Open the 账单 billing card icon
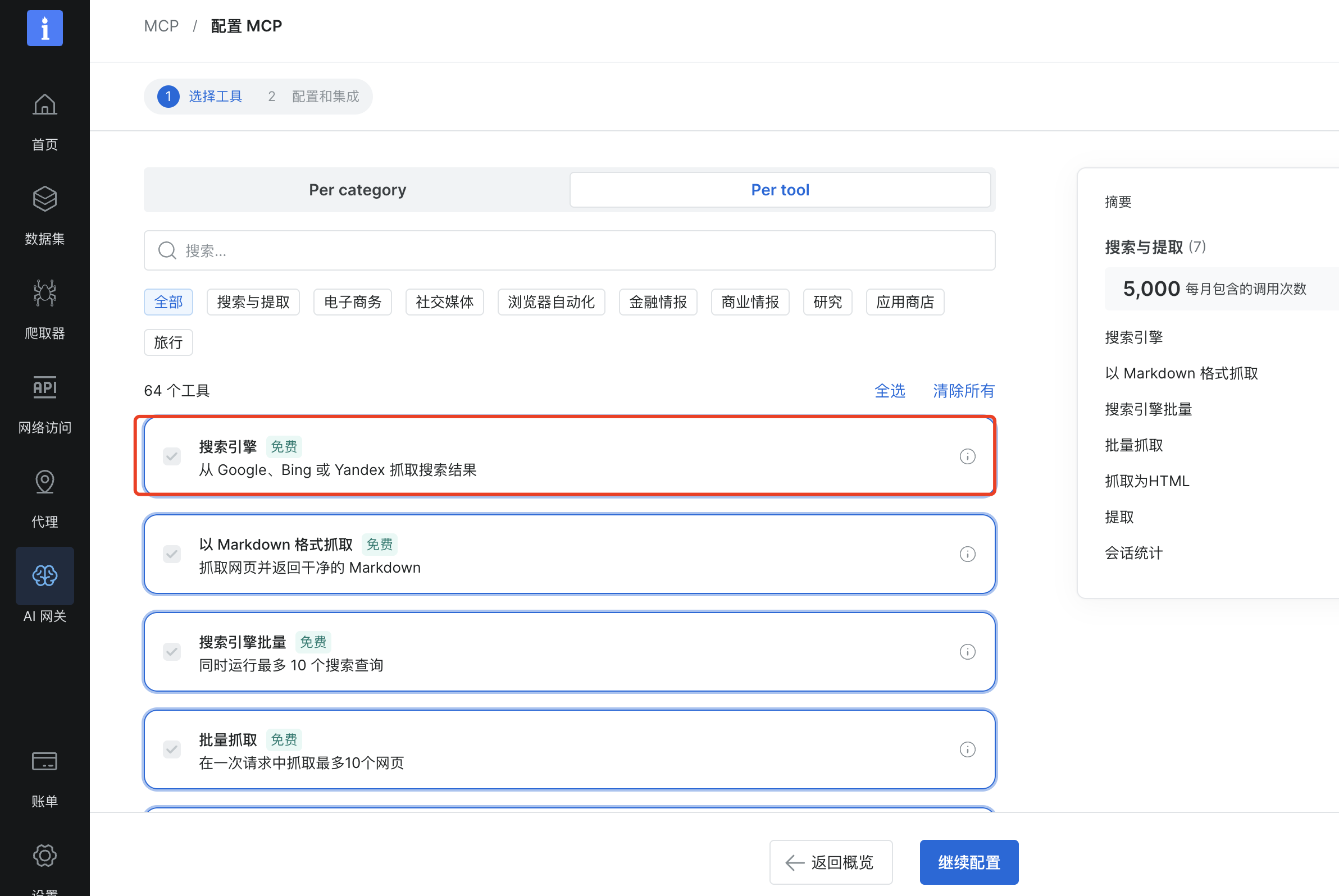1339x896 pixels. (x=44, y=762)
